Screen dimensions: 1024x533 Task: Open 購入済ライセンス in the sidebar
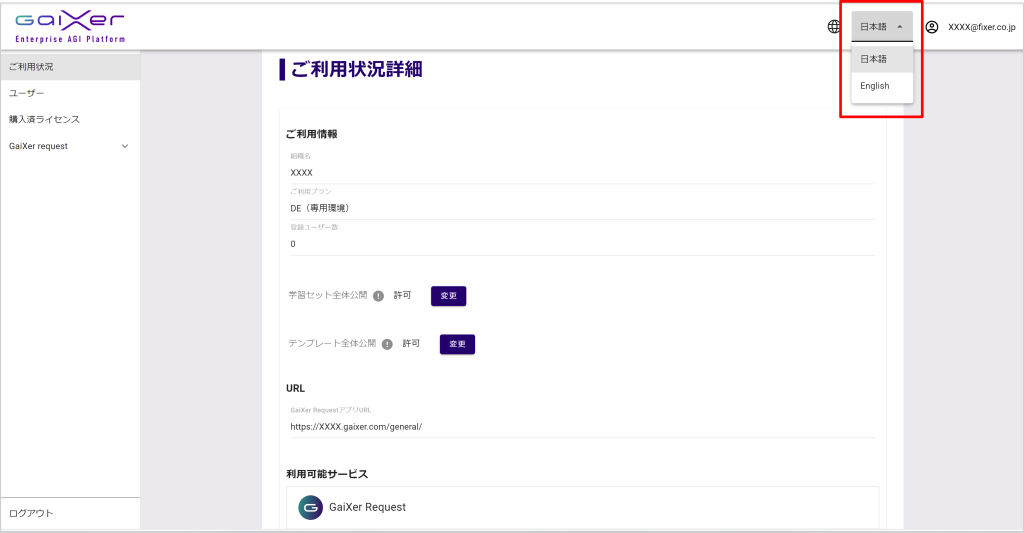click(45, 119)
